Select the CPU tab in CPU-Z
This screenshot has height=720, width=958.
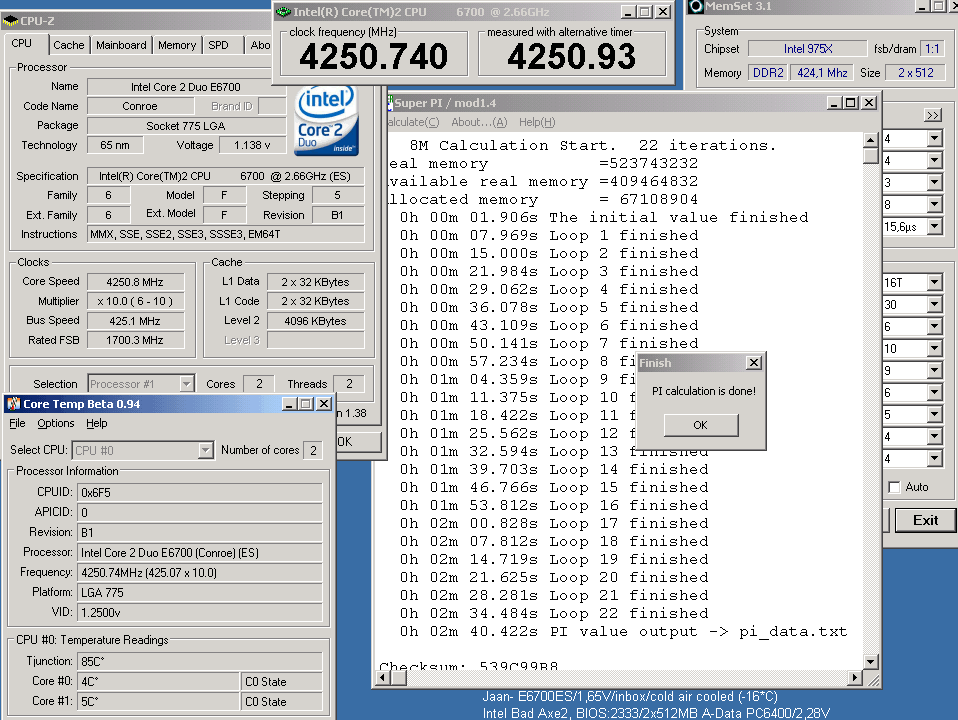pyautogui.click(x=21, y=44)
